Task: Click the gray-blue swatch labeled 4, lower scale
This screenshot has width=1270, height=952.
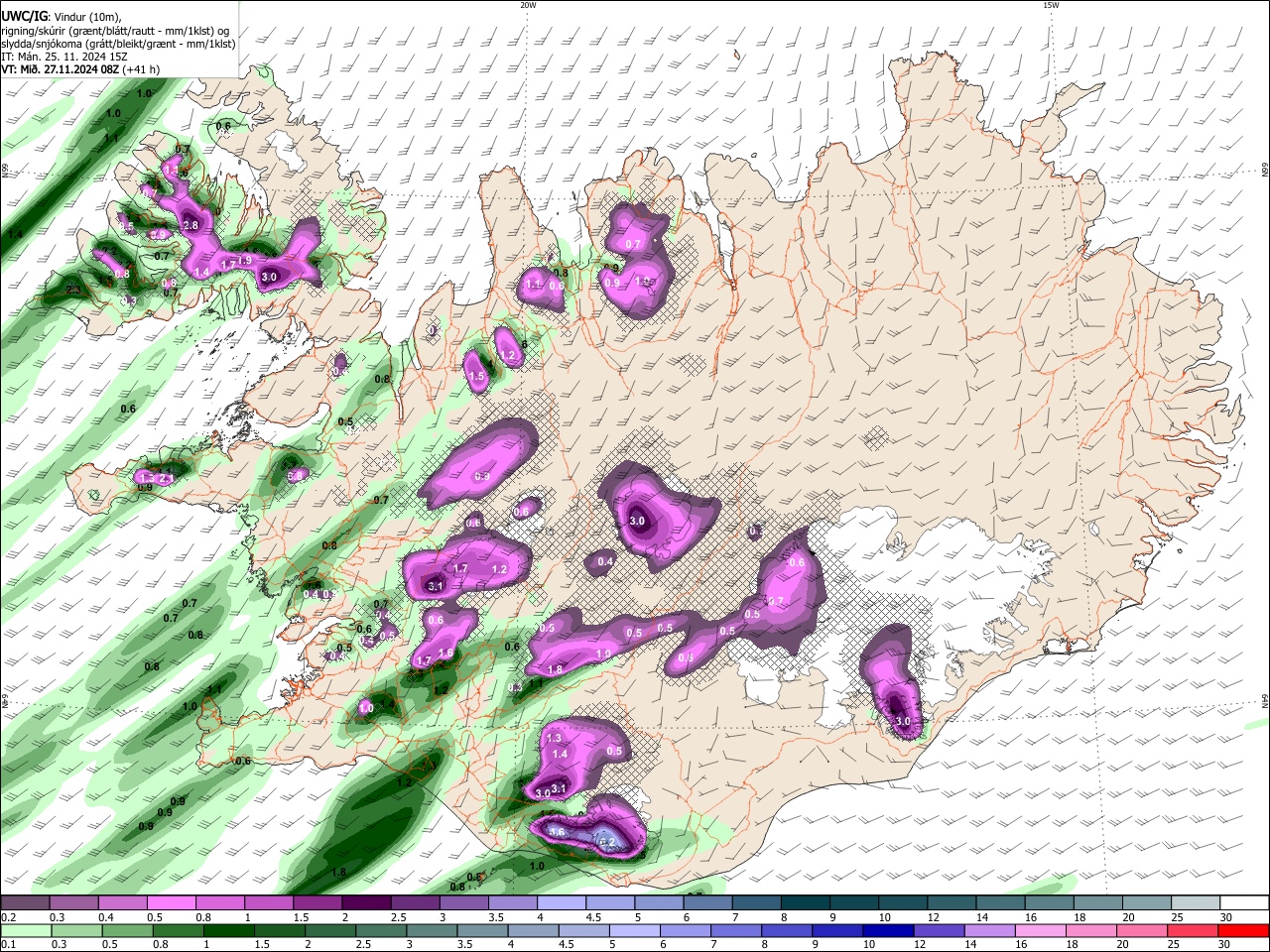Action: [534, 930]
